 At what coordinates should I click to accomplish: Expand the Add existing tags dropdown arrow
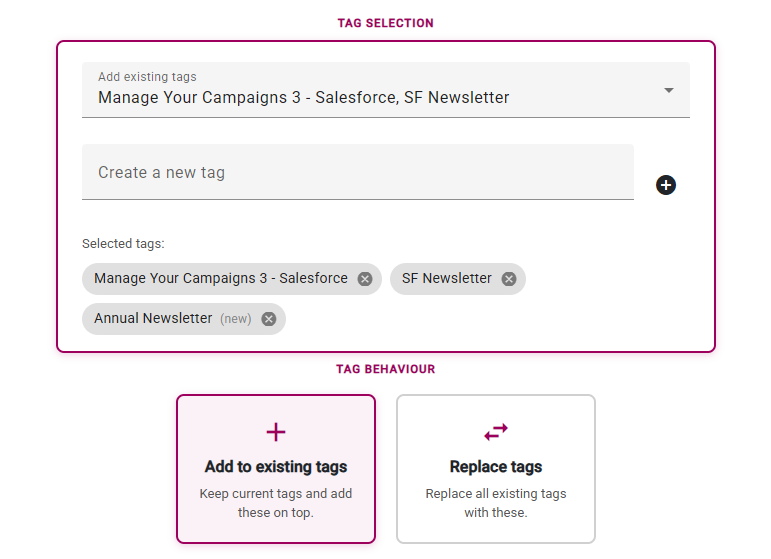669,90
